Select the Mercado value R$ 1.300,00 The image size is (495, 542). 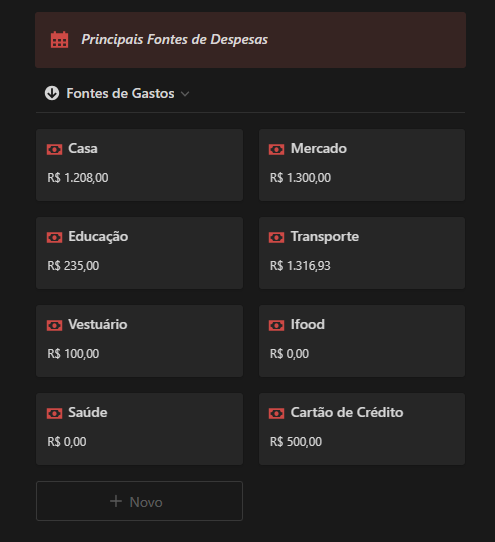point(300,178)
